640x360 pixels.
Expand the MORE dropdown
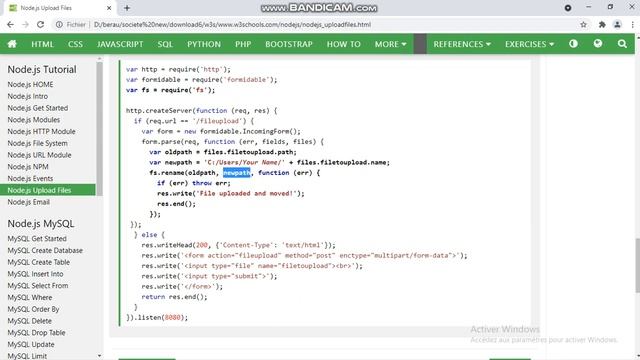[391, 44]
